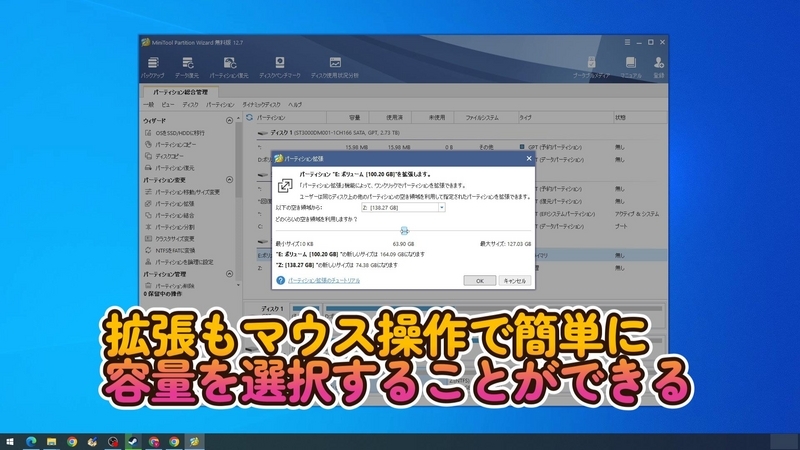Open Microsoft Edge from the taskbar
This screenshot has width=800, height=450.
[31, 442]
